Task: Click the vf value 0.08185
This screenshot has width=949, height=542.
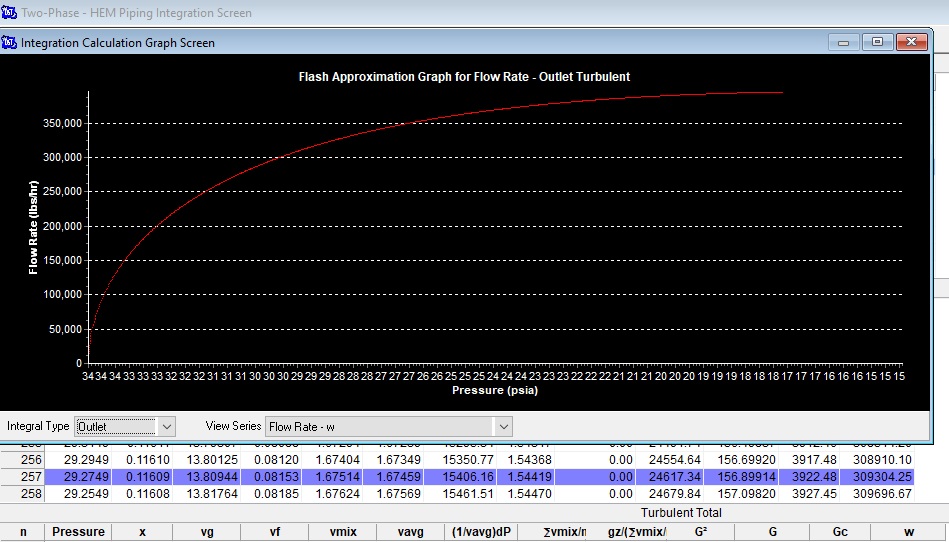Action: pos(277,494)
